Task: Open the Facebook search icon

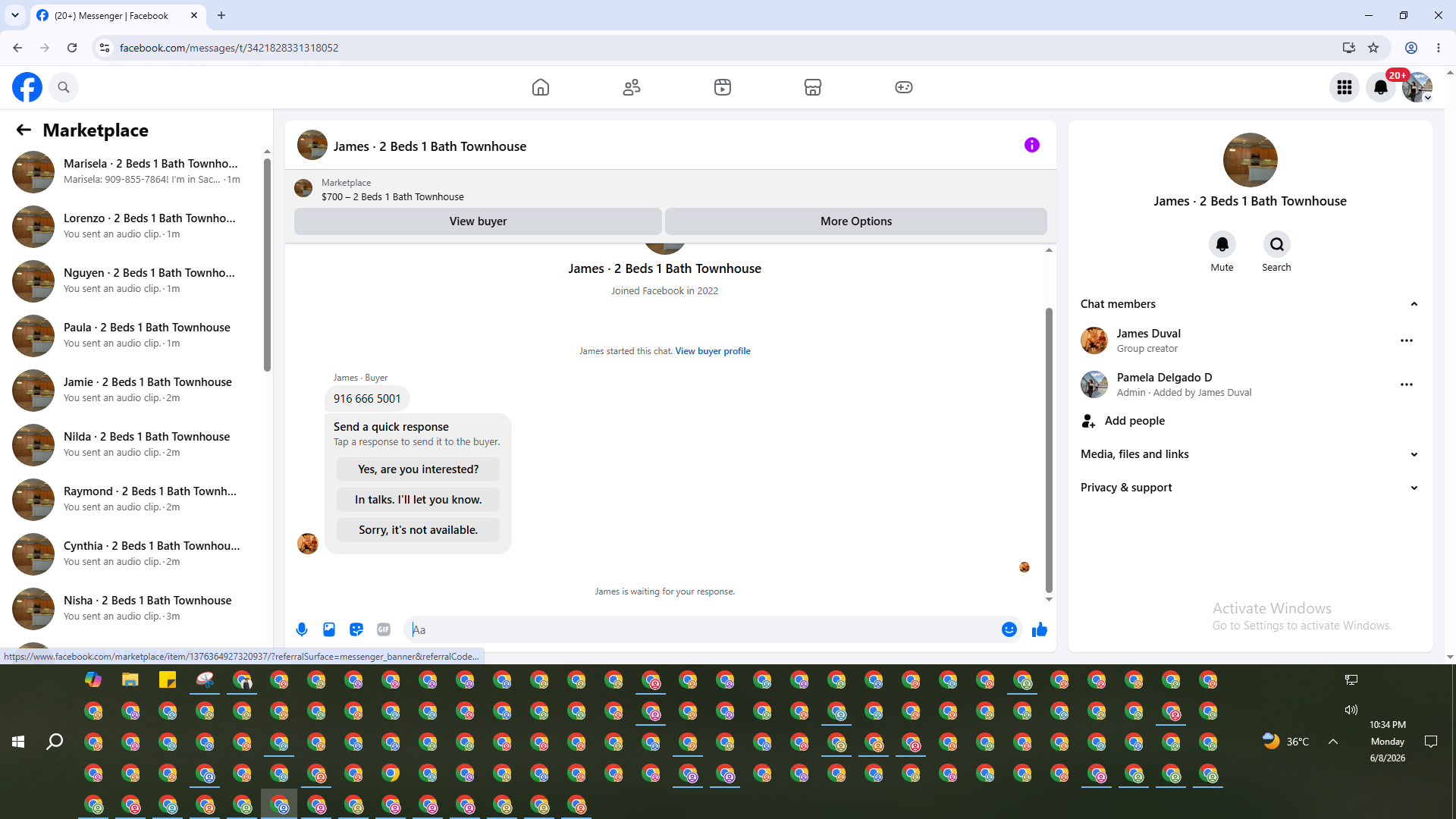Action: click(x=64, y=87)
